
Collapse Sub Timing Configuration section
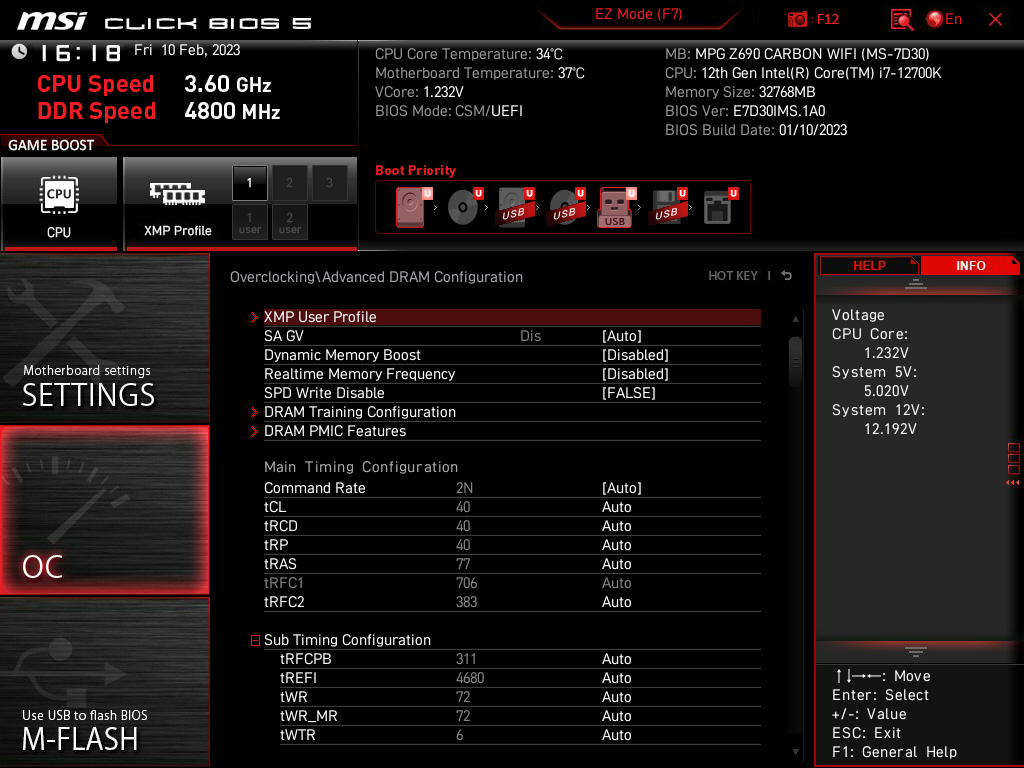click(255, 640)
